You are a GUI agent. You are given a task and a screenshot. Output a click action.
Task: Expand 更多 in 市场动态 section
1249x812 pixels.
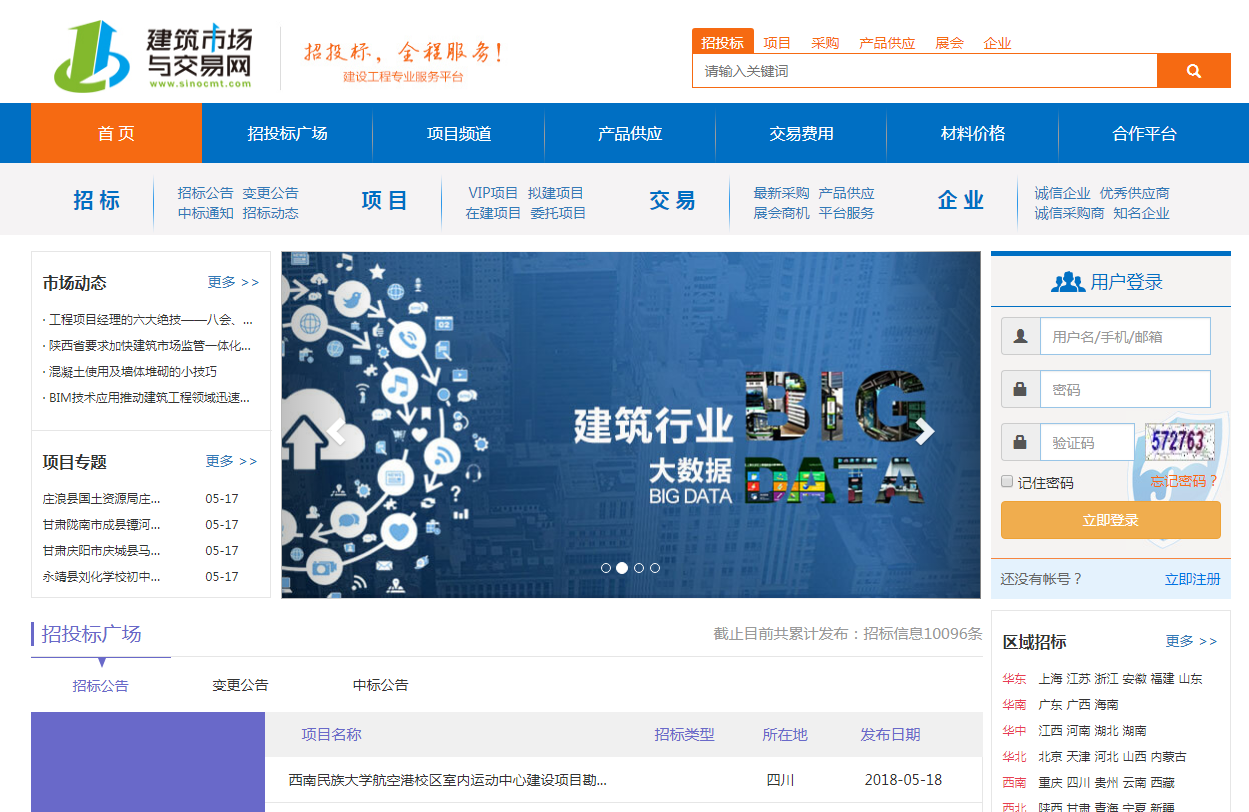(x=233, y=283)
